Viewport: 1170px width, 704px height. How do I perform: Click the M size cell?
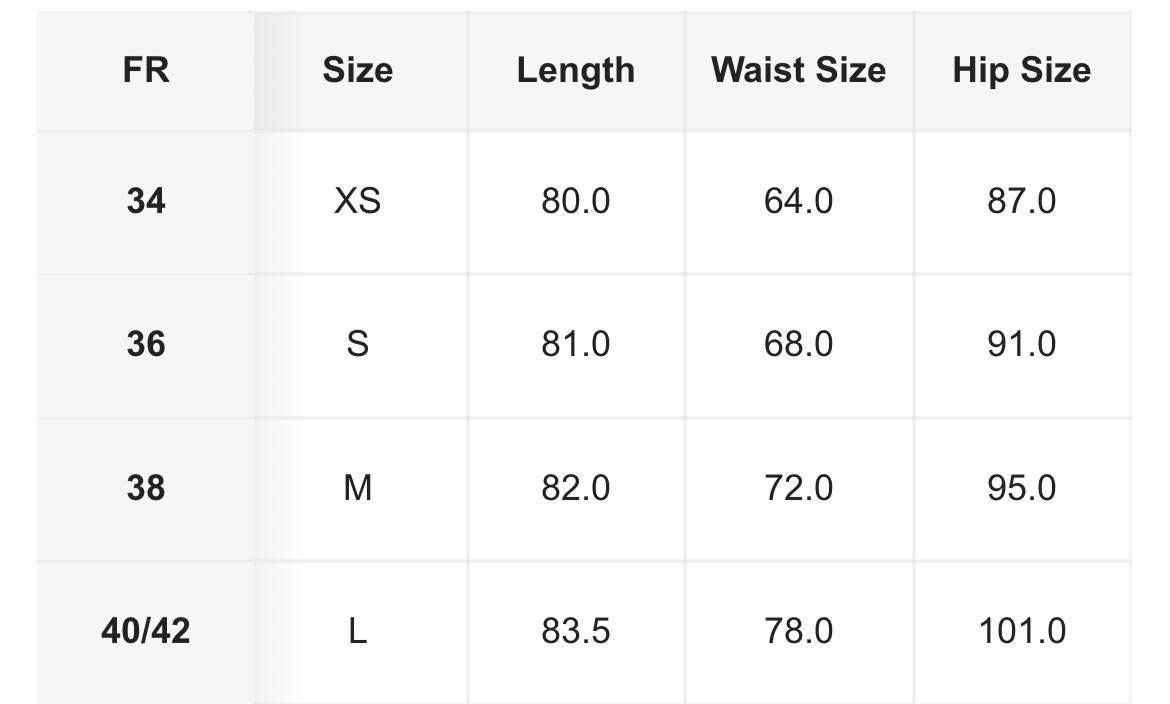(357, 488)
